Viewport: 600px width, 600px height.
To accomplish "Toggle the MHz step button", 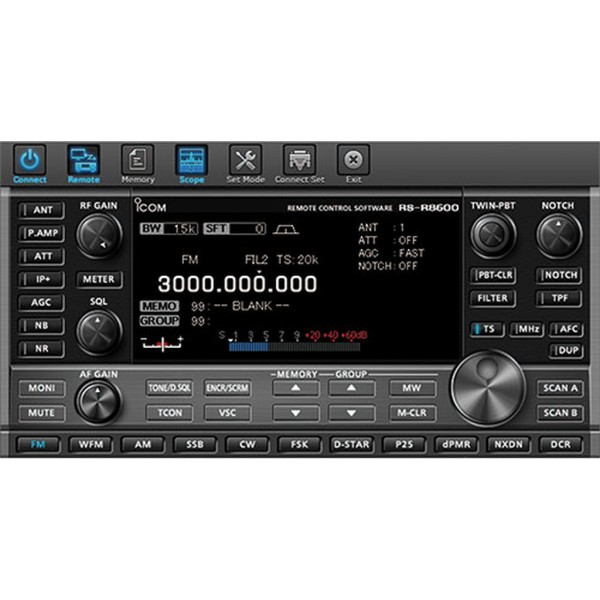I will (x=527, y=329).
